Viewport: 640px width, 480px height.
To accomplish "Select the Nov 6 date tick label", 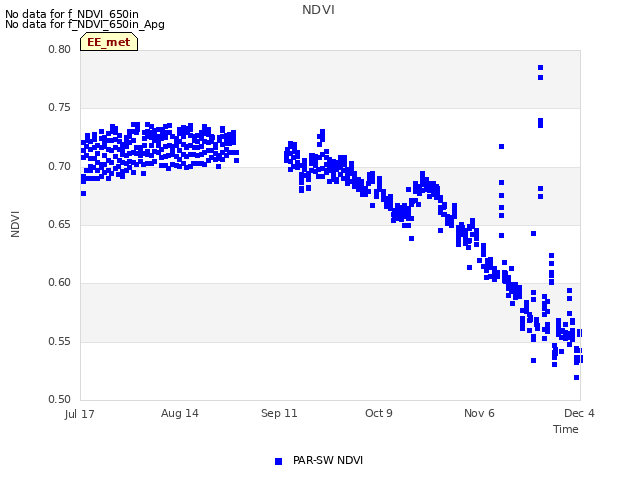I will coord(479,413).
